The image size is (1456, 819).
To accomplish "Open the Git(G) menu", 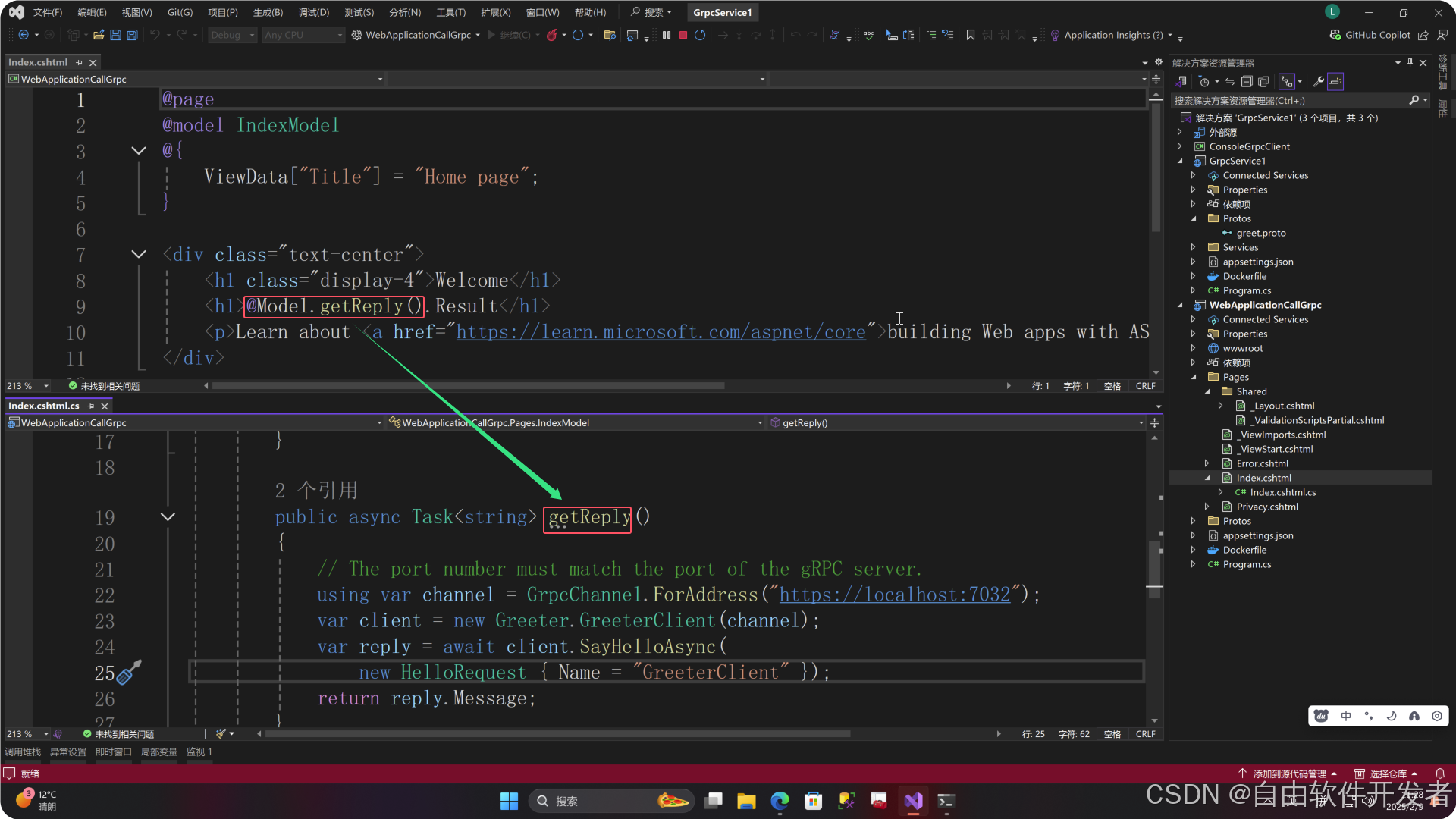I will (x=180, y=12).
